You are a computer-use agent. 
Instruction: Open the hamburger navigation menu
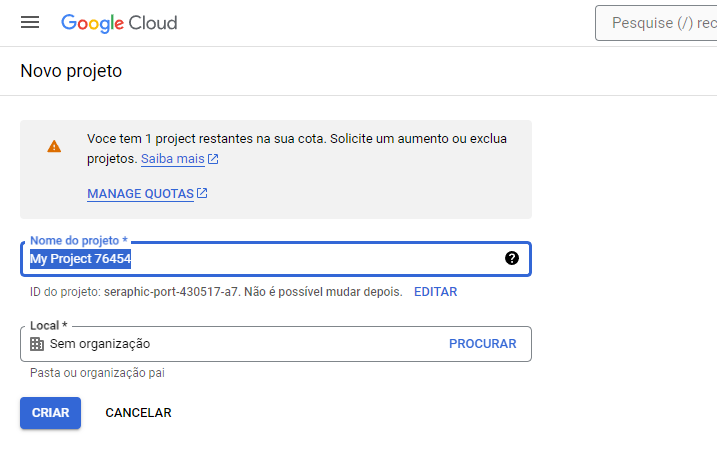pyautogui.click(x=30, y=22)
